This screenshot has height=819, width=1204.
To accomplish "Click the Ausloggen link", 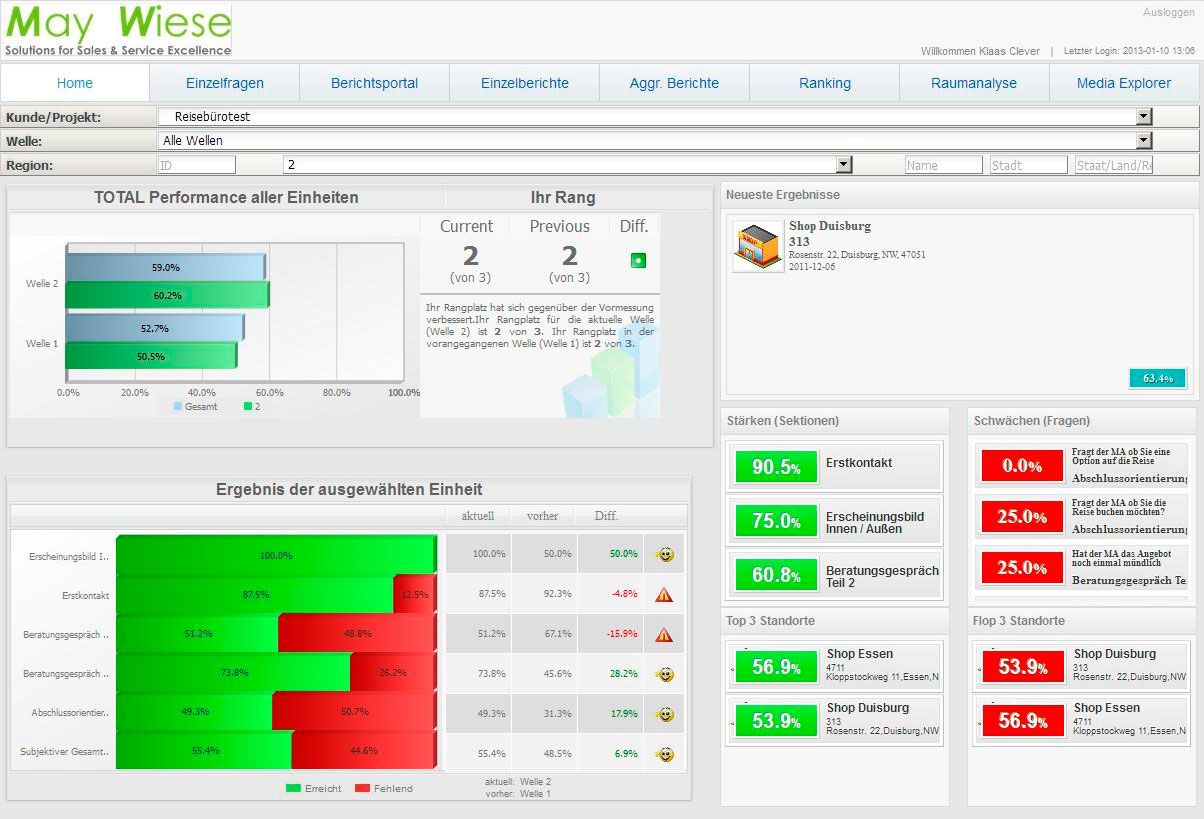I will point(1168,13).
